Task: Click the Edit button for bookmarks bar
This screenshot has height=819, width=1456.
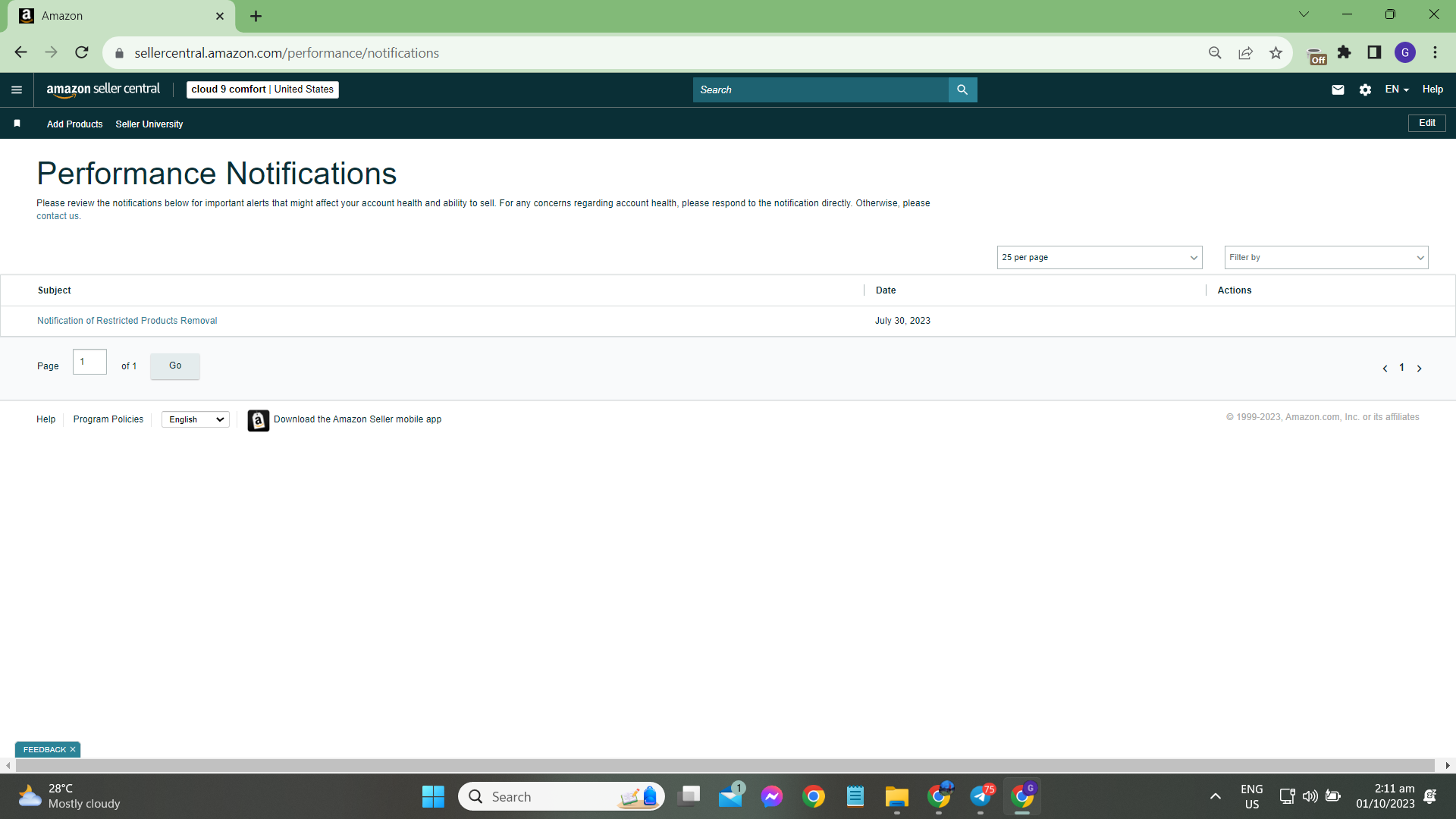Action: click(1427, 123)
